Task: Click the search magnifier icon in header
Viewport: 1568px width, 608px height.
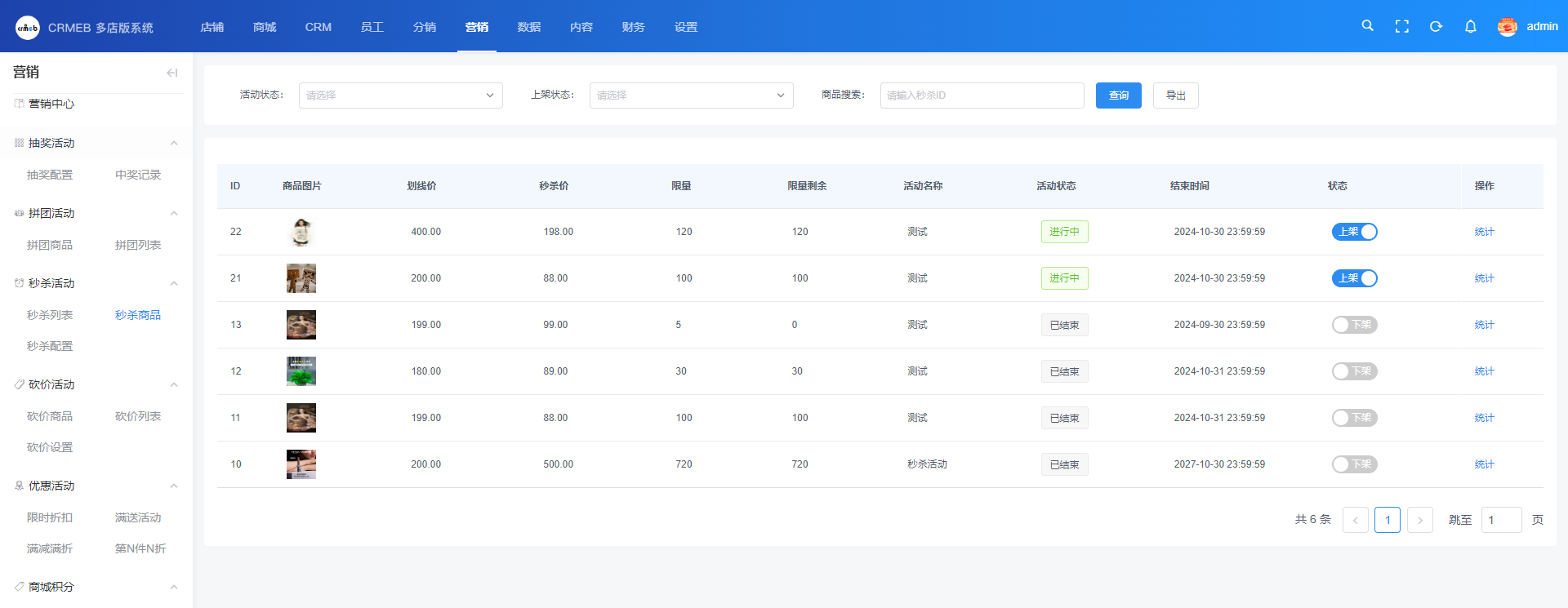Action: 1367,26
